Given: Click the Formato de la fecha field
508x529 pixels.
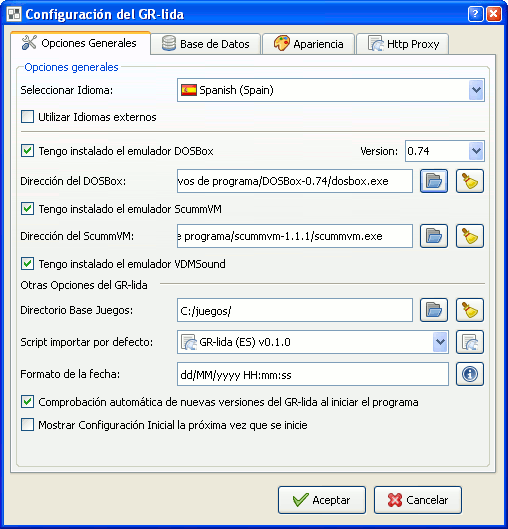Looking at the screenshot, I should click(x=313, y=374).
